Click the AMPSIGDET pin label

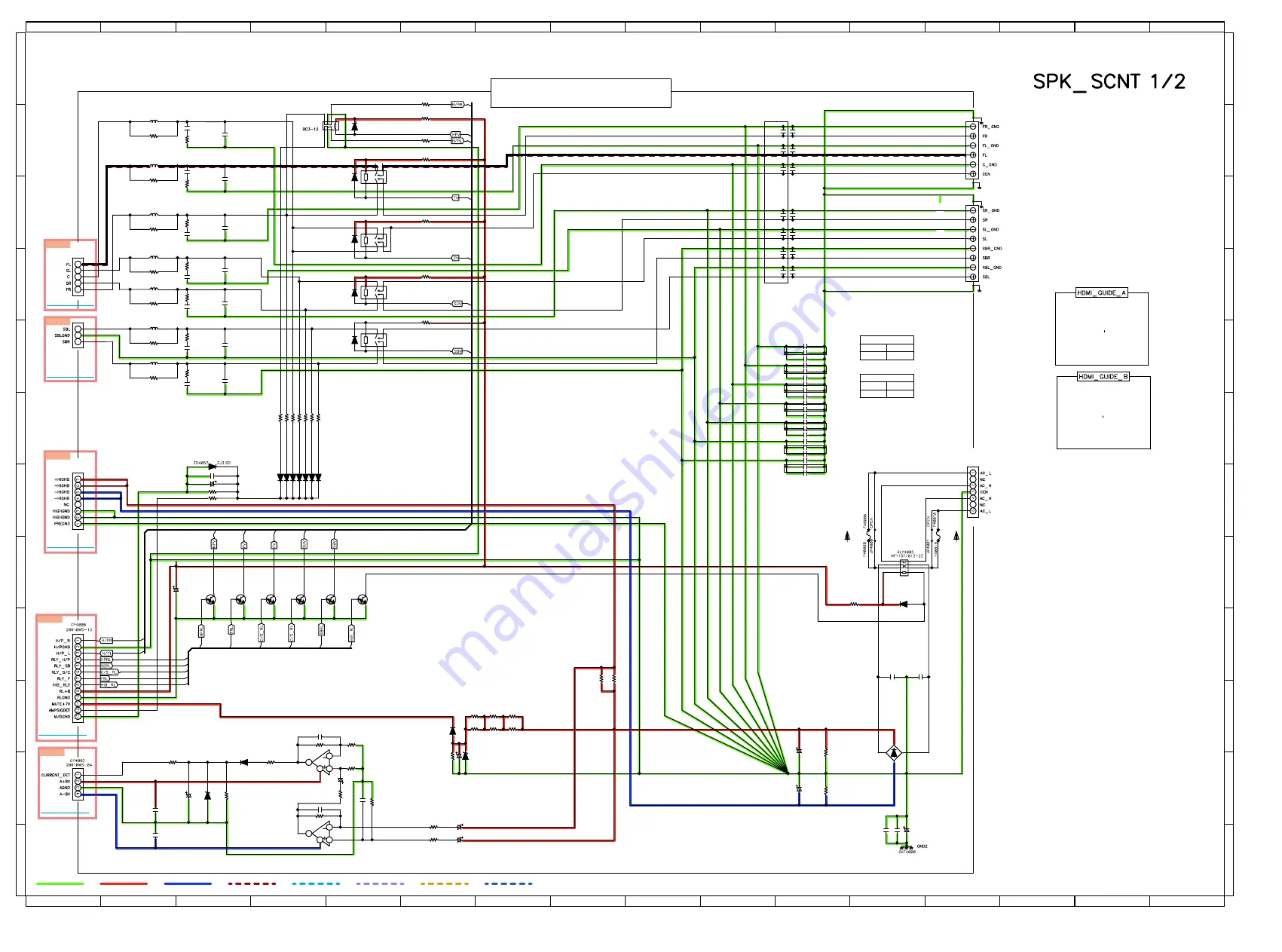pos(60,710)
